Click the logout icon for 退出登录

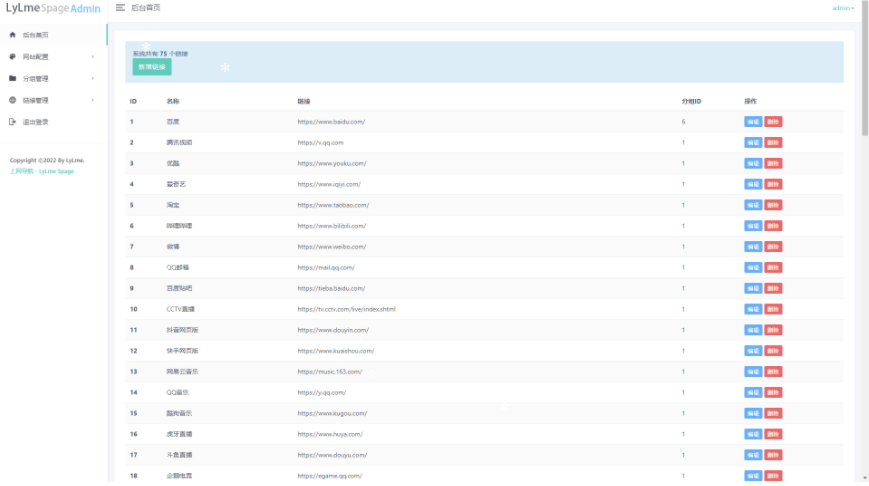click(x=12, y=122)
